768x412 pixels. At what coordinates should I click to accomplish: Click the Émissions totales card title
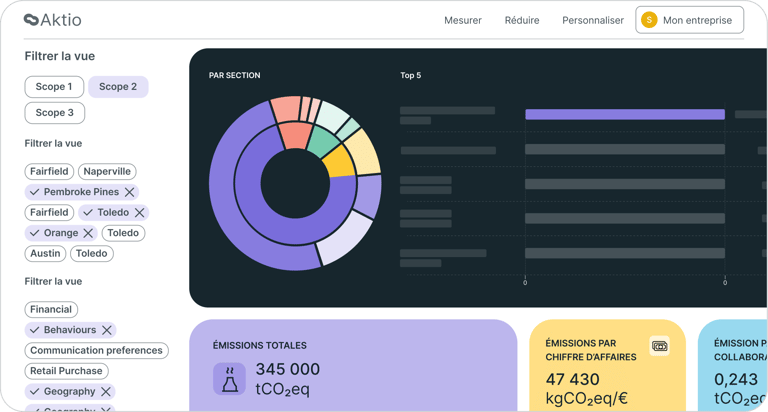(x=260, y=346)
